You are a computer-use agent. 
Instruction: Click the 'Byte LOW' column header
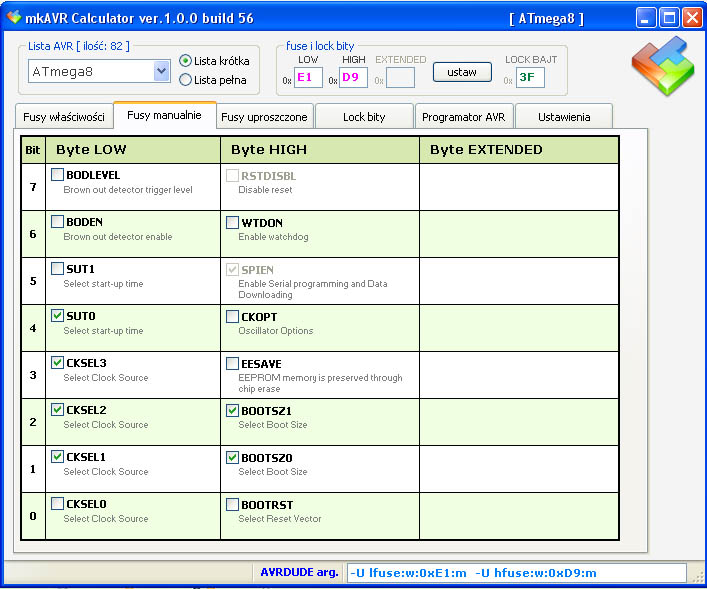click(133, 150)
